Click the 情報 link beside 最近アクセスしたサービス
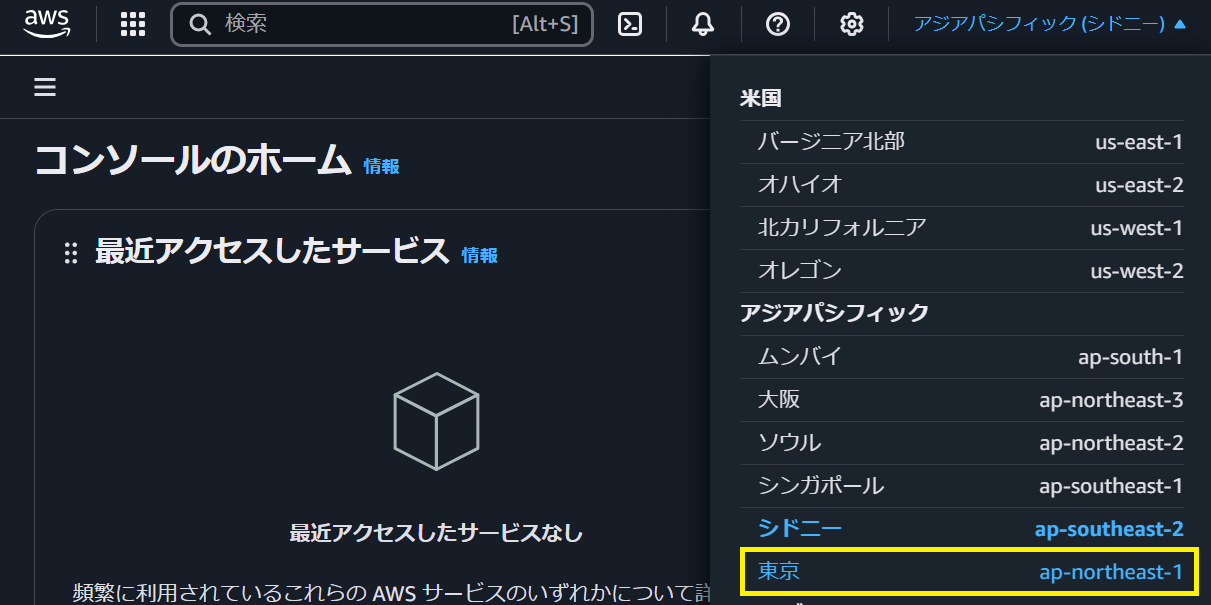 click(x=479, y=255)
